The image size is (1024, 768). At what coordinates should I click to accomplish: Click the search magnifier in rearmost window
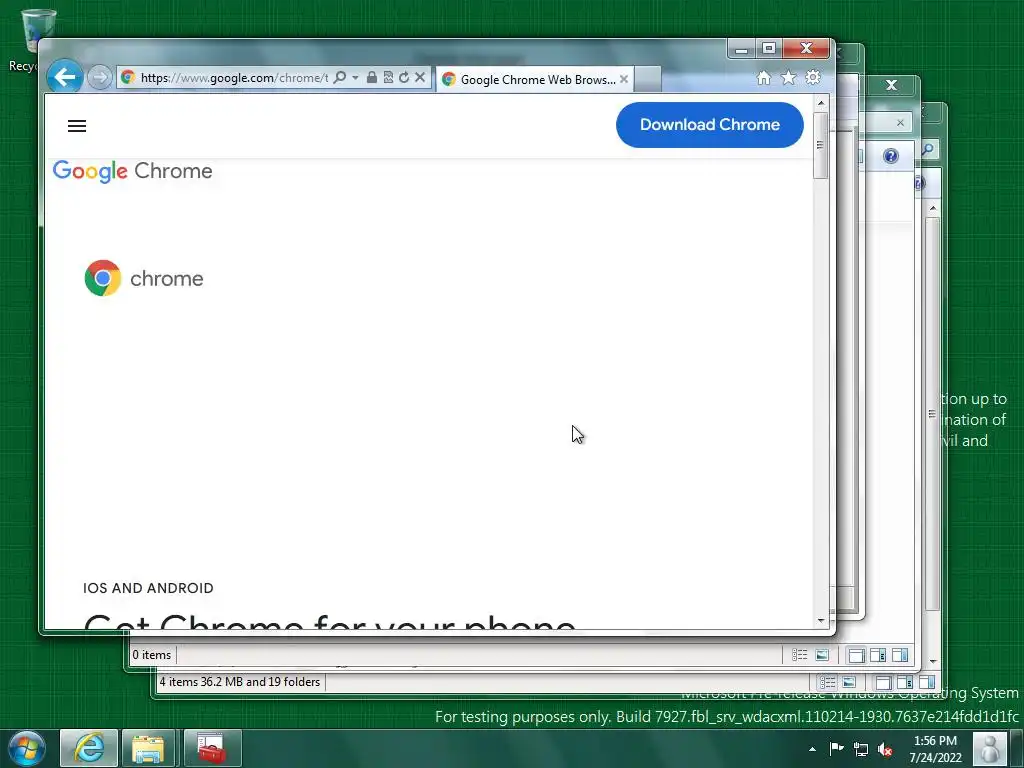(927, 150)
